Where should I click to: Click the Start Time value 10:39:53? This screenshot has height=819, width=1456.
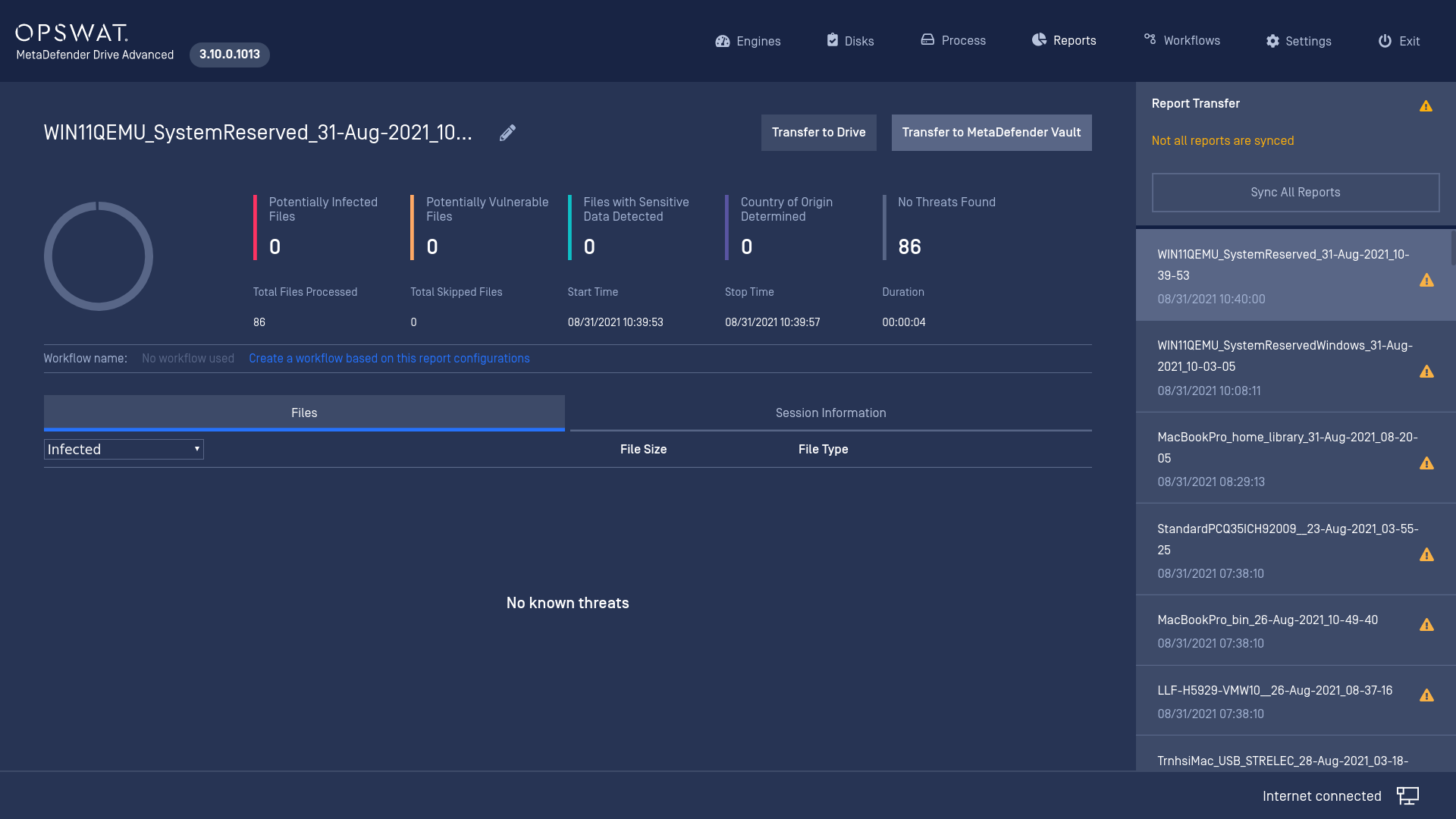click(x=615, y=322)
